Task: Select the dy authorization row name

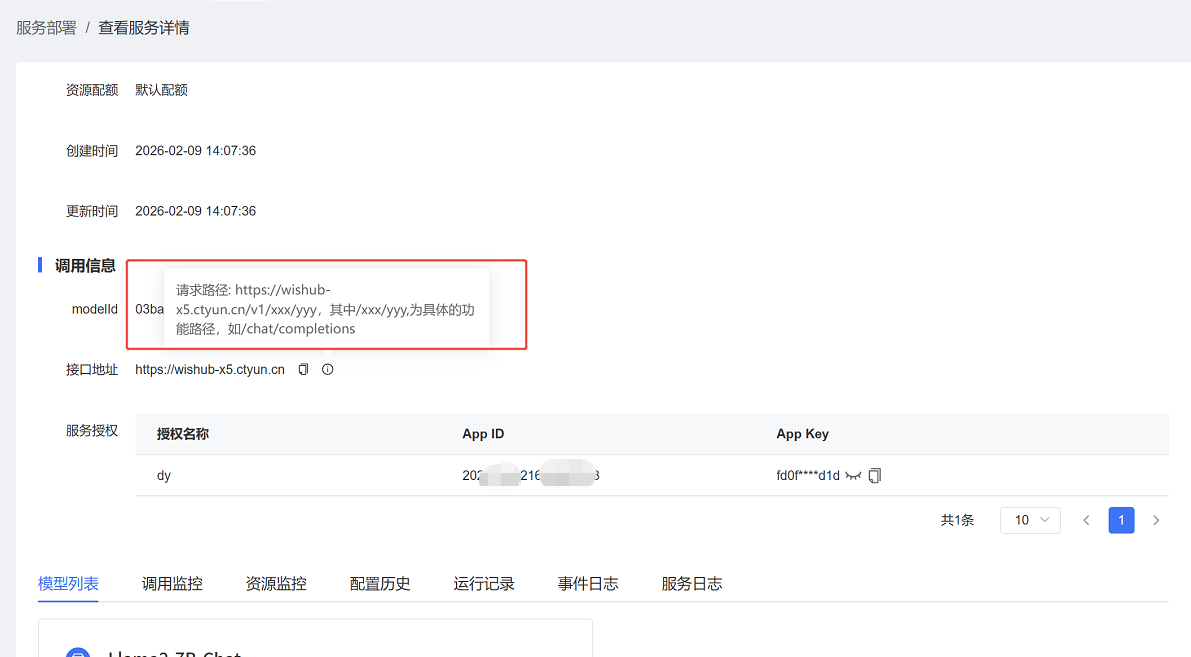Action: pyautogui.click(x=164, y=476)
